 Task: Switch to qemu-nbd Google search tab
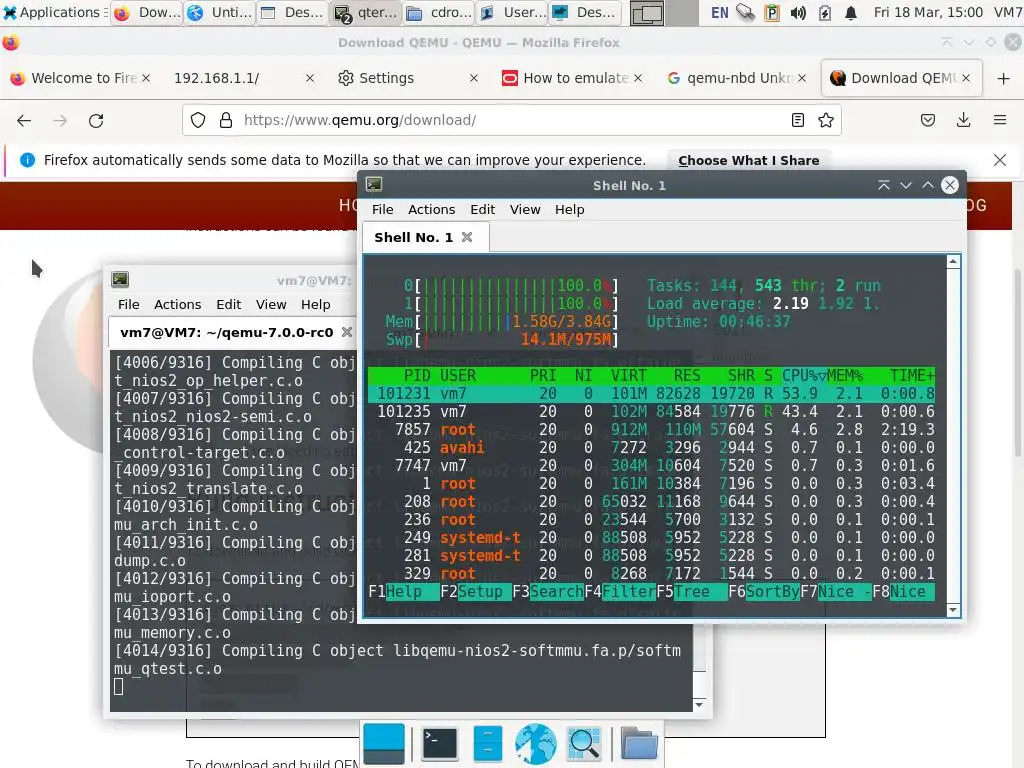pyautogui.click(x=735, y=78)
